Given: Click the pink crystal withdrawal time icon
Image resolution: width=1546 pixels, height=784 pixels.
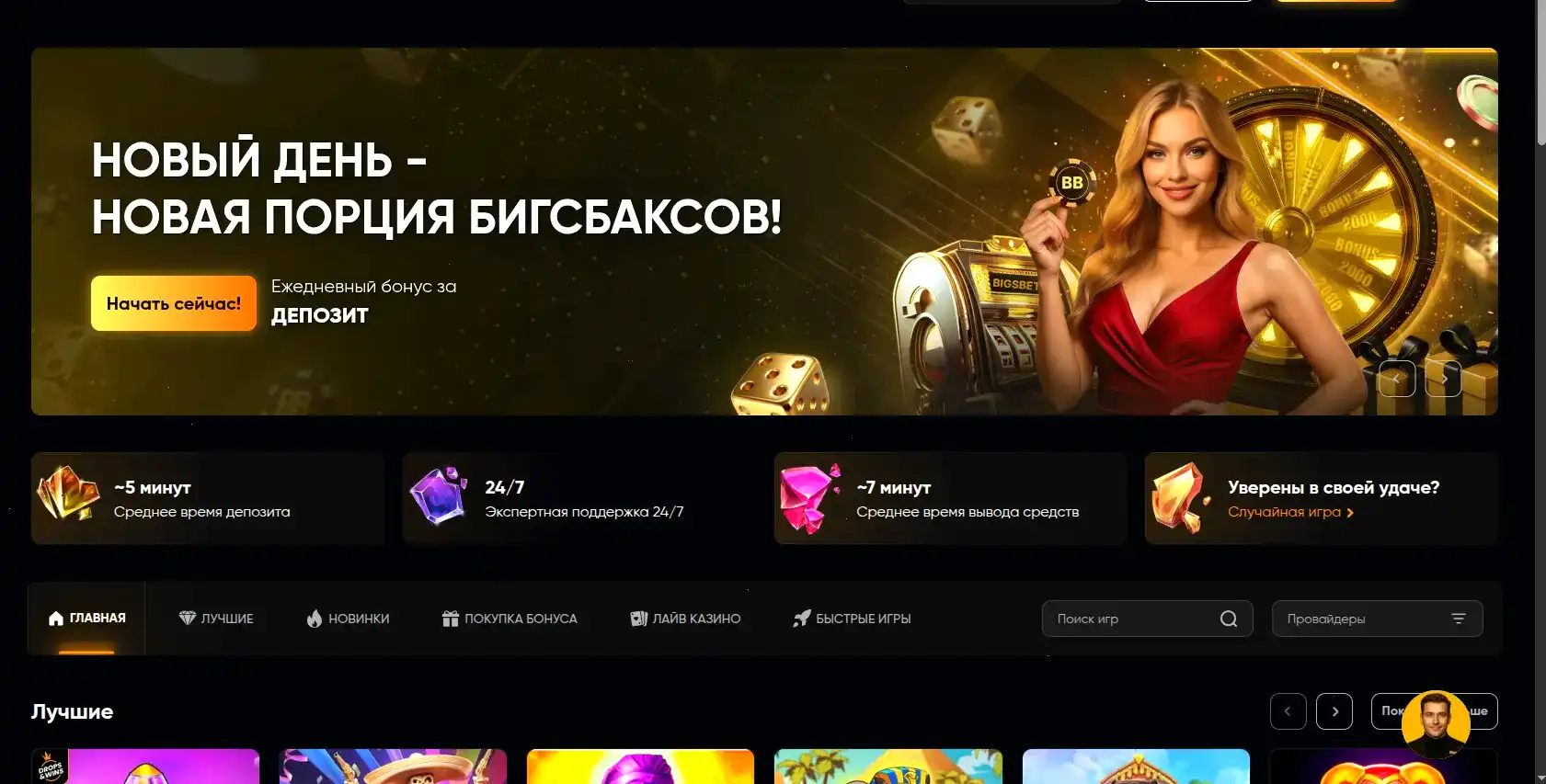Looking at the screenshot, I should (808, 498).
